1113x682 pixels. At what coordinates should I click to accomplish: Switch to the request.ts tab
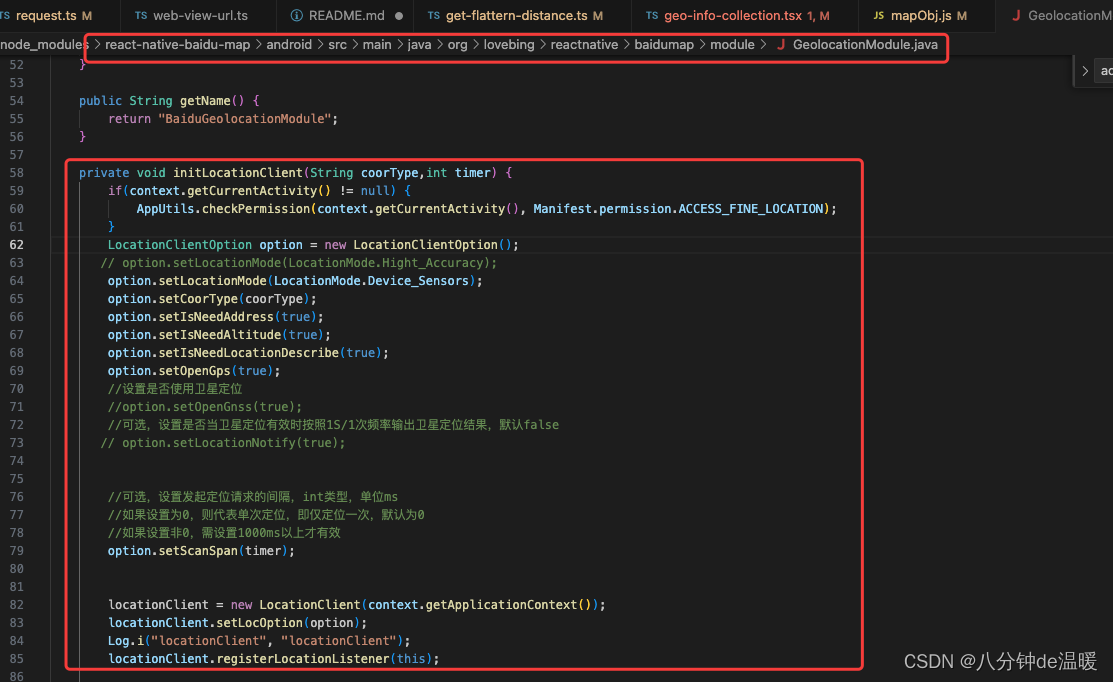[x=47, y=15]
